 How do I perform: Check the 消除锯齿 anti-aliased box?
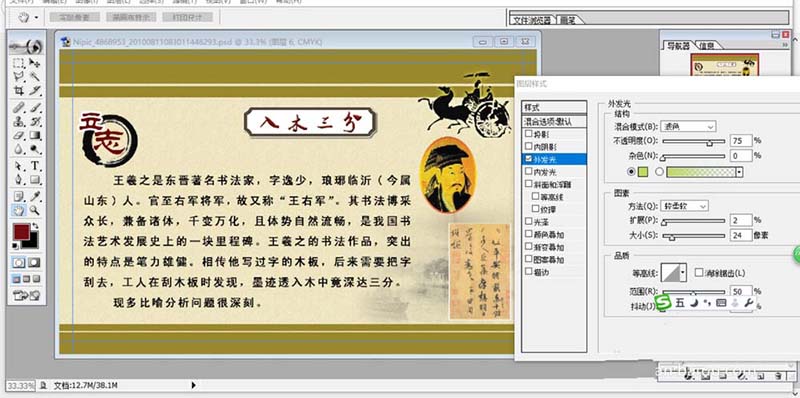[x=699, y=273]
